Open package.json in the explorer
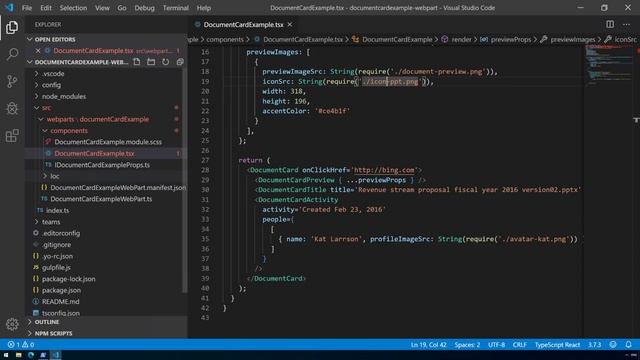This screenshot has width=640, height=360. (x=61, y=290)
